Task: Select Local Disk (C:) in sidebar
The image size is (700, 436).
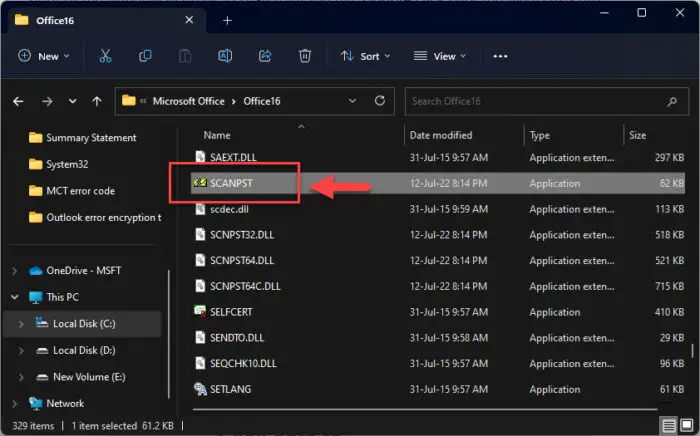Action: (84, 324)
